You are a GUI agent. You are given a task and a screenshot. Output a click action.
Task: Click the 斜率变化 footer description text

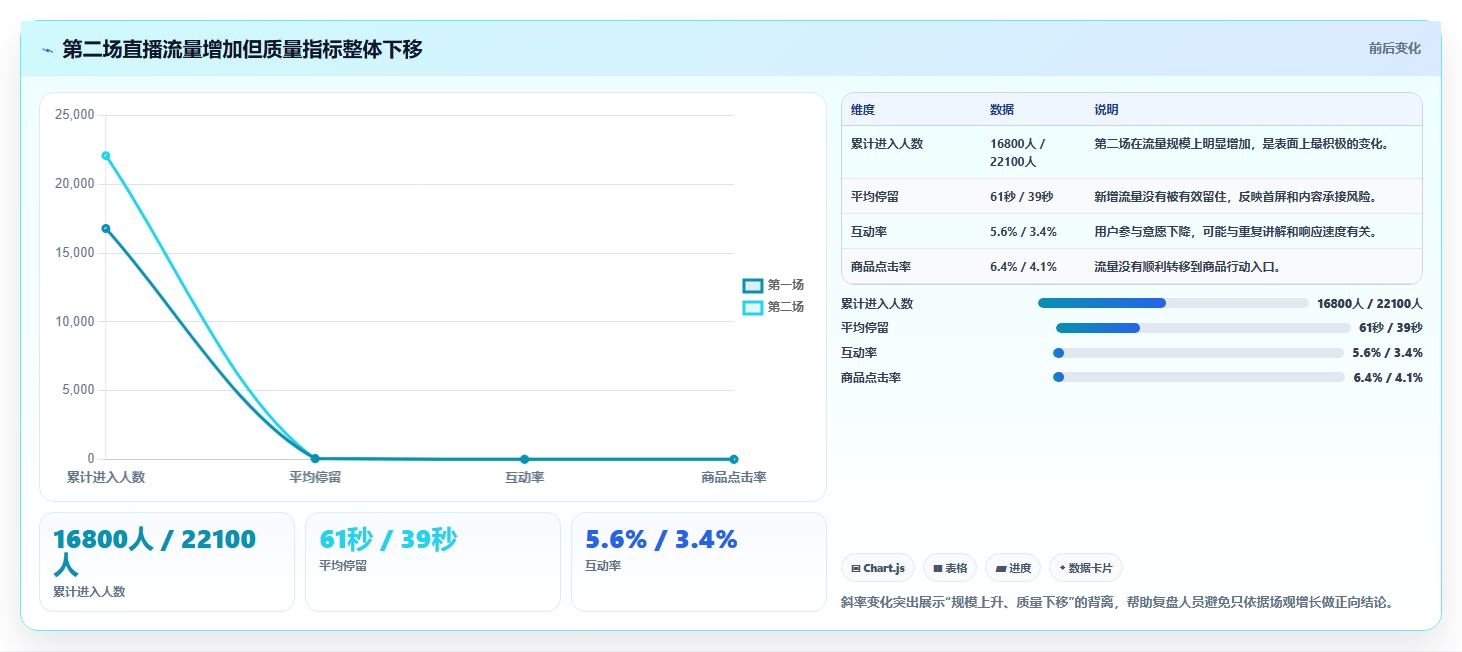(1117, 602)
